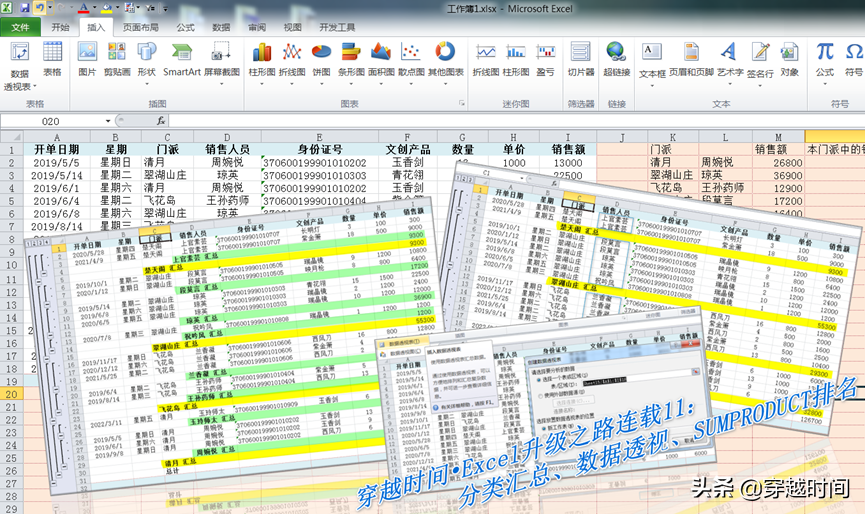Insert a 柱形图 column chart in 图表 group
This screenshot has width=865, height=514.
(261, 63)
